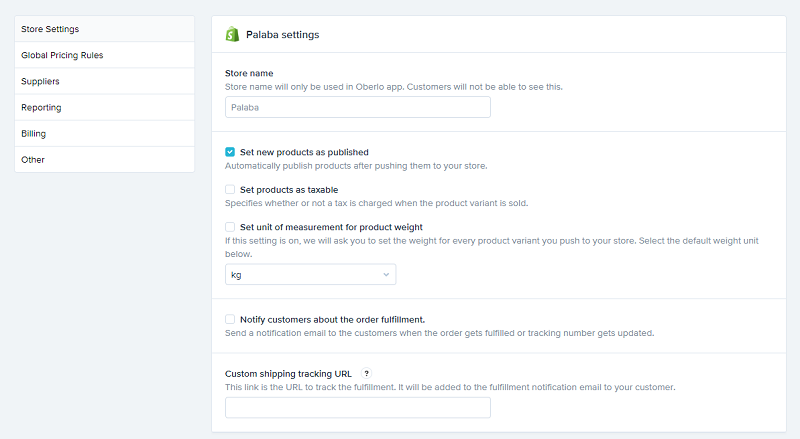Click the Shopify bag icon

coord(232,34)
